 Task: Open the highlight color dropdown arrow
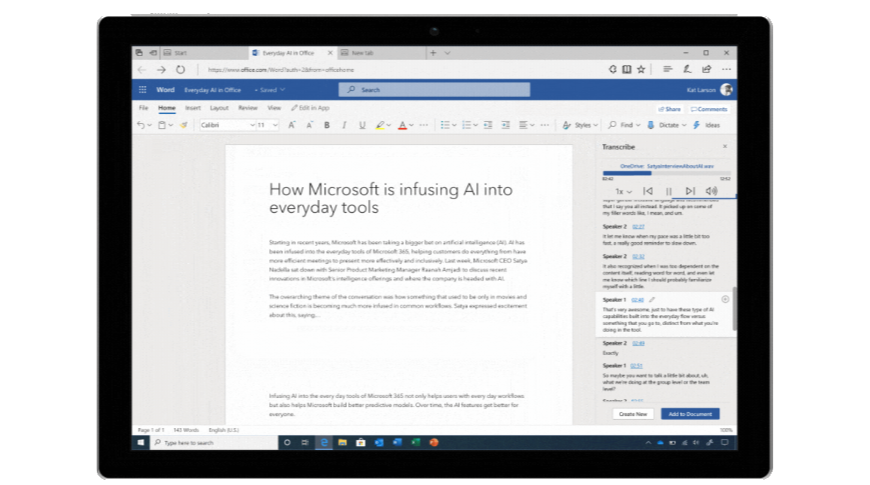coord(388,125)
